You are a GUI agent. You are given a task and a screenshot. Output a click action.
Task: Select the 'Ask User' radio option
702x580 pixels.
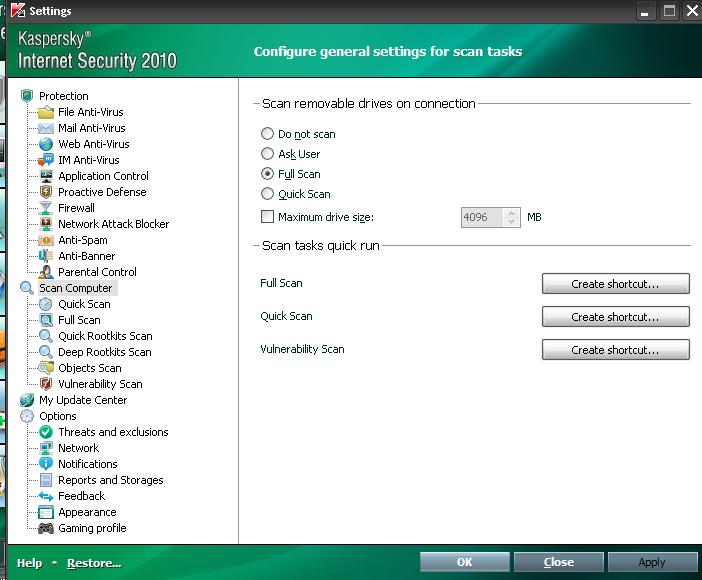[267, 154]
